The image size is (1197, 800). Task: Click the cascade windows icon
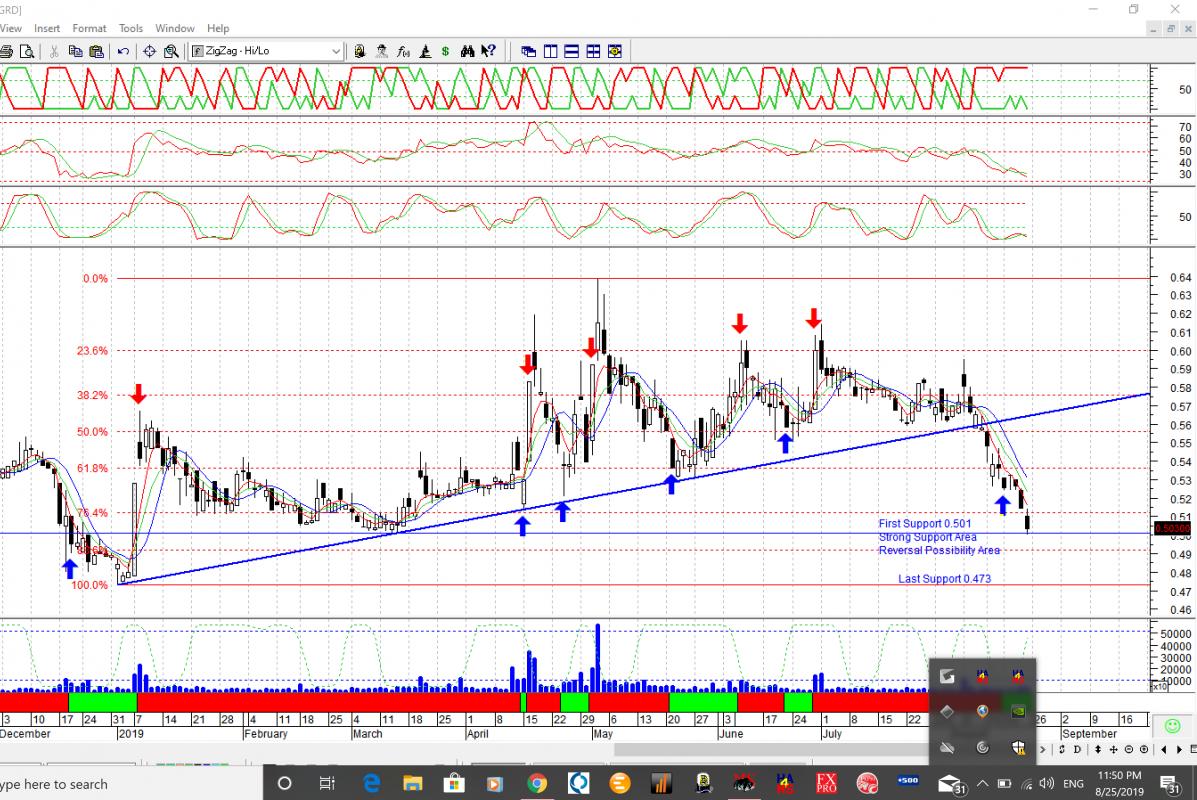pyautogui.click(x=528, y=51)
